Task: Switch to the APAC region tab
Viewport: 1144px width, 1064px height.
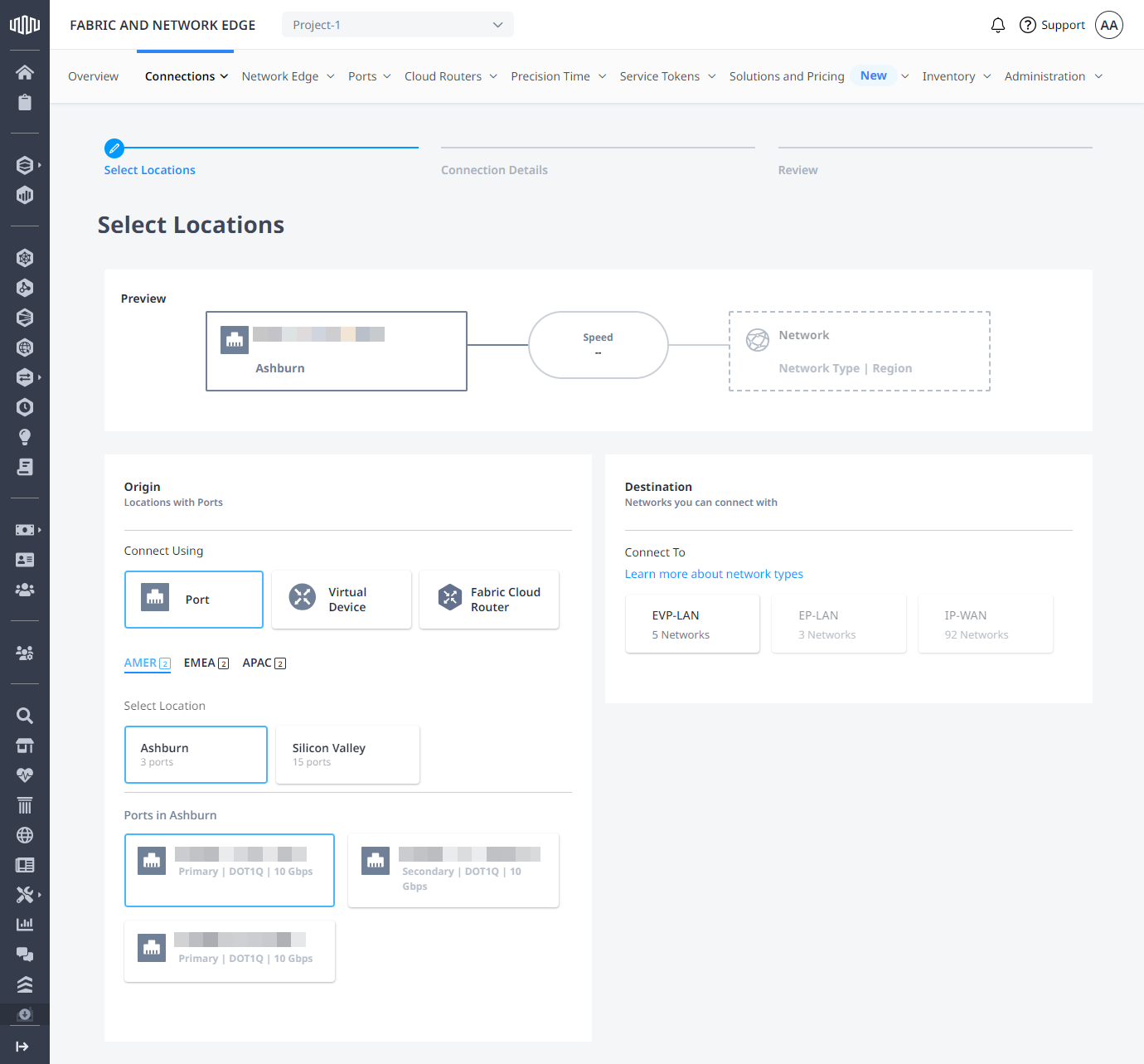Action: click(264, 663)
